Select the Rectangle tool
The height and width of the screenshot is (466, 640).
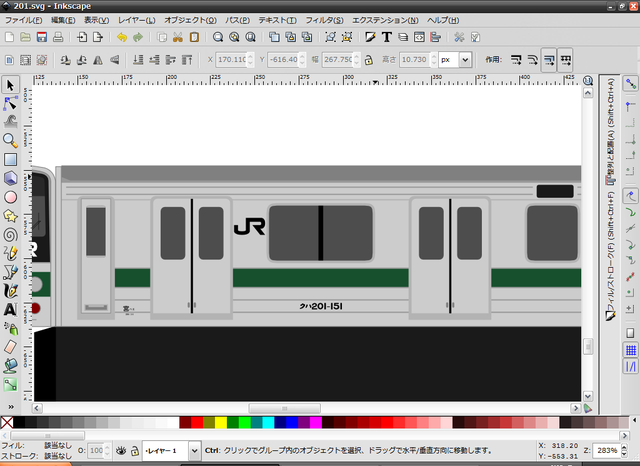click(10, 159)
